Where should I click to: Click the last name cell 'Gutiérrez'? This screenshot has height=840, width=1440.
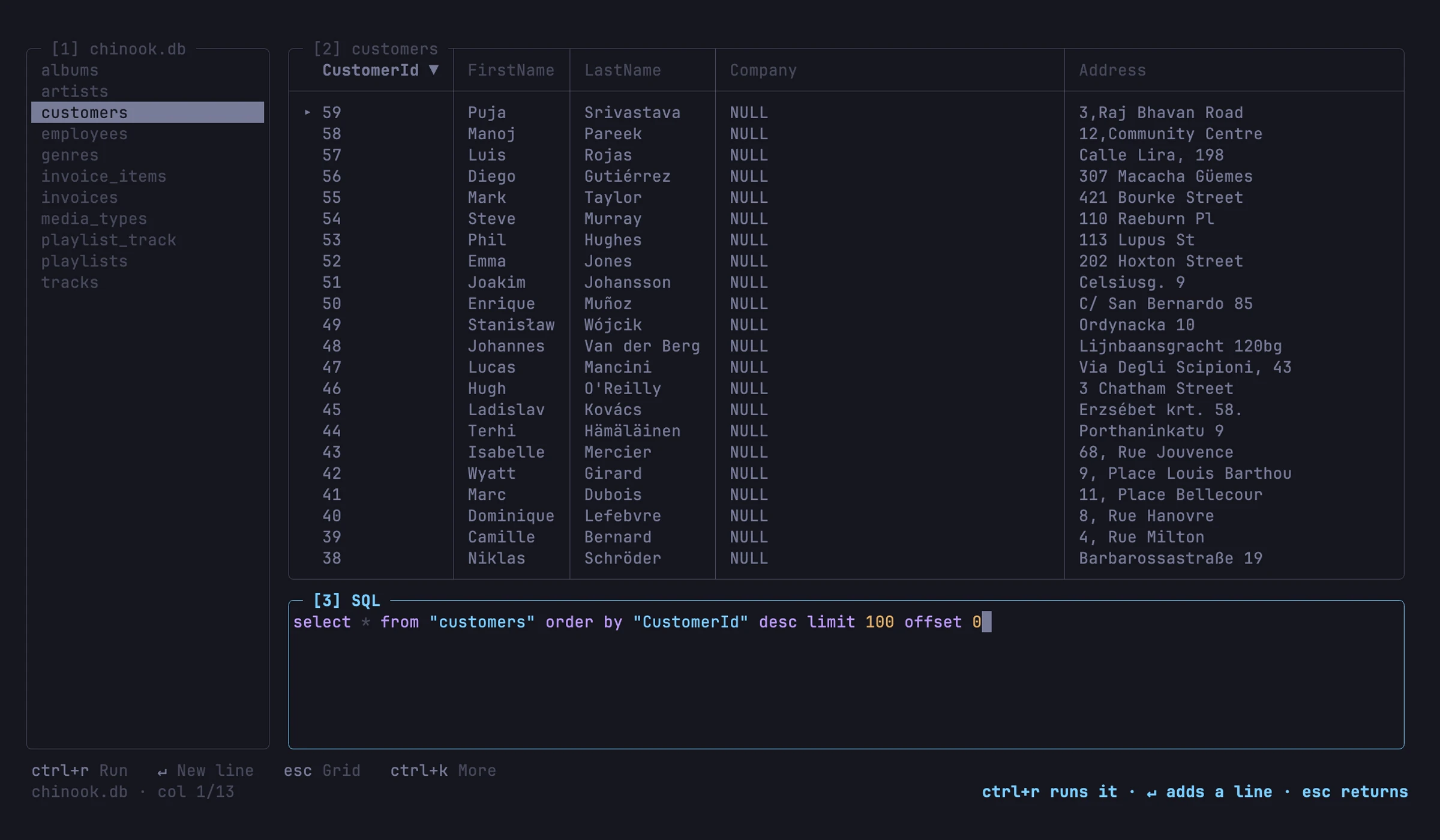[x=627, y=176]
